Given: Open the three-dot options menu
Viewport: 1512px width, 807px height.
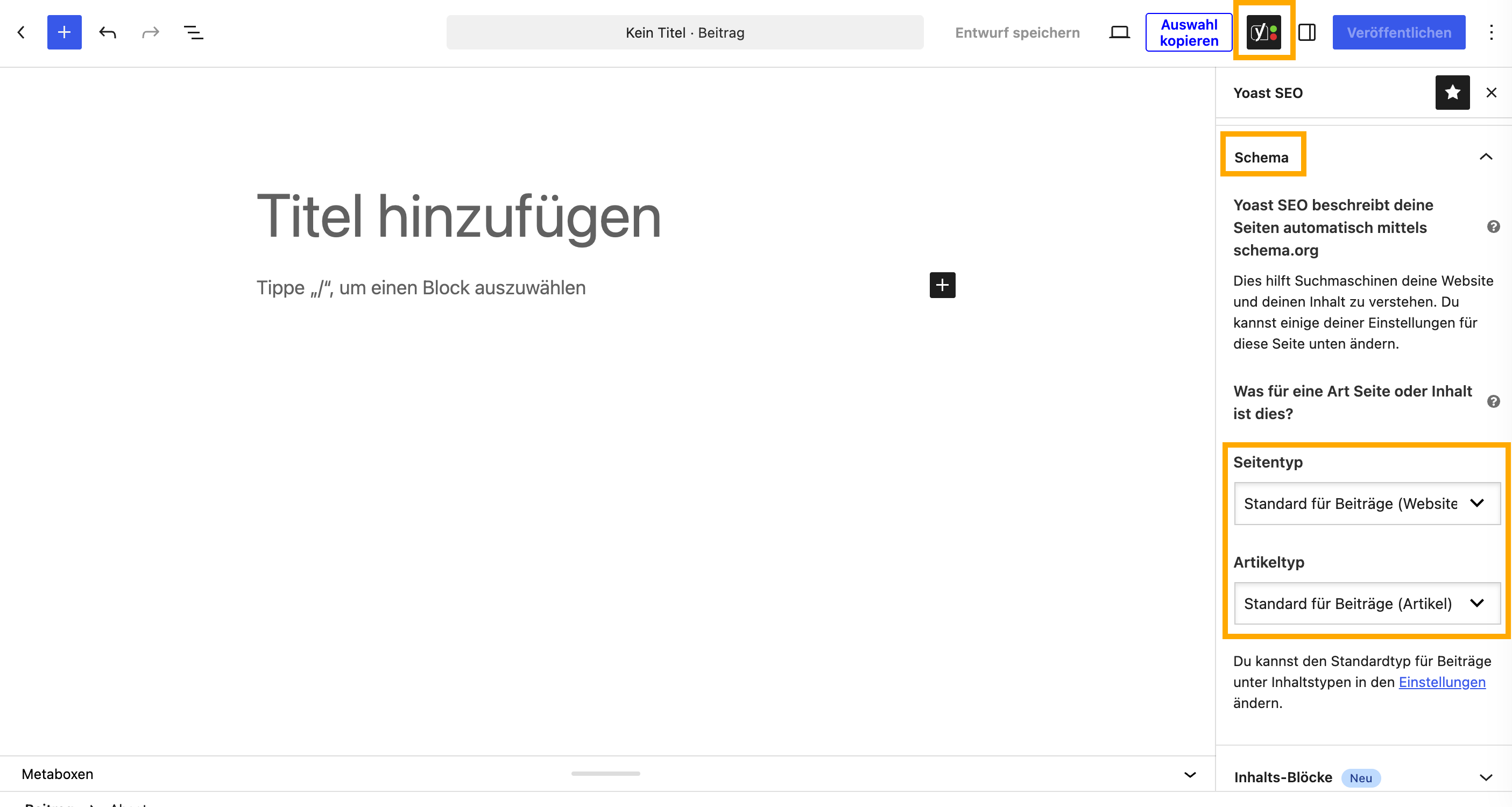Looking at the screenshot, I should [x=1491, y=32].
